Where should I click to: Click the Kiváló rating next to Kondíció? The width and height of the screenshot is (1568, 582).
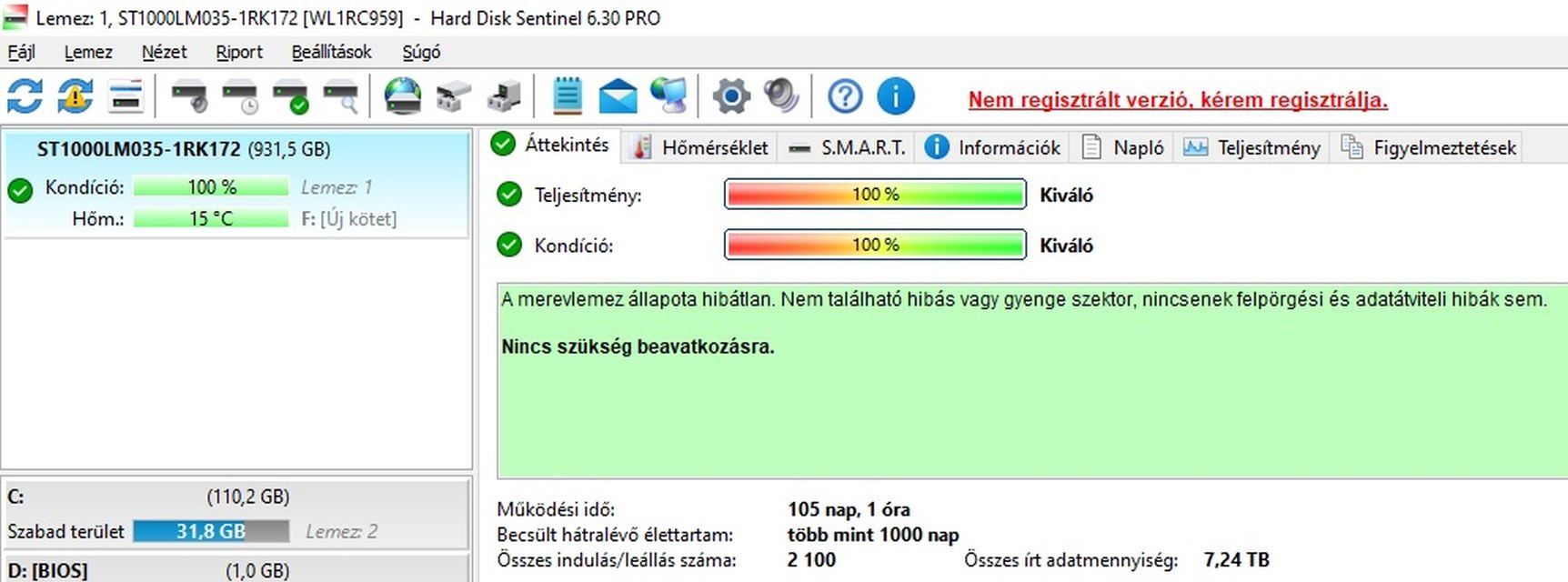tap(1066, 246)
